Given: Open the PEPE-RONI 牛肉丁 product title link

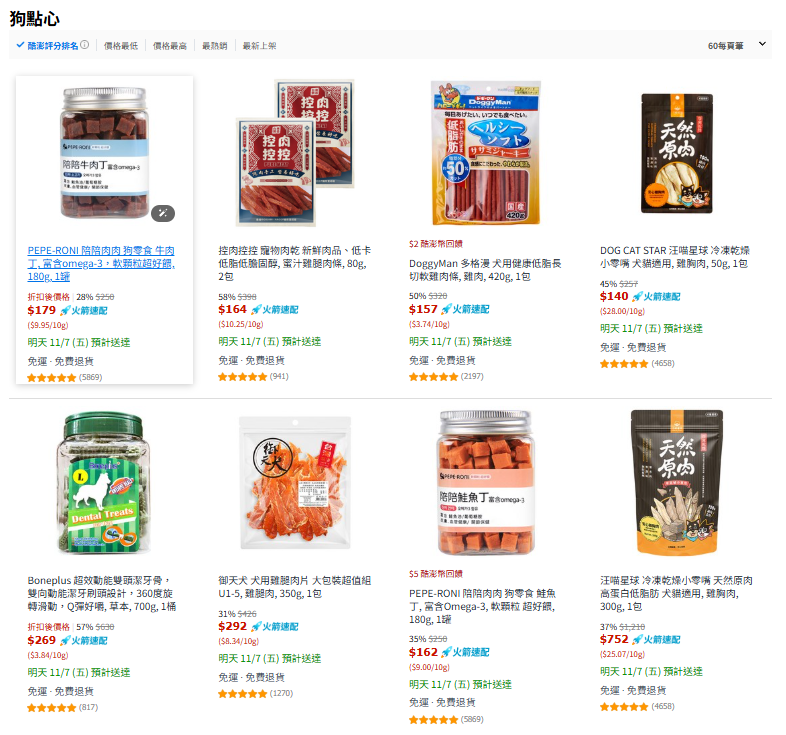Looking at the screenshot, I should pyautogui.click(x=101, y=263).
